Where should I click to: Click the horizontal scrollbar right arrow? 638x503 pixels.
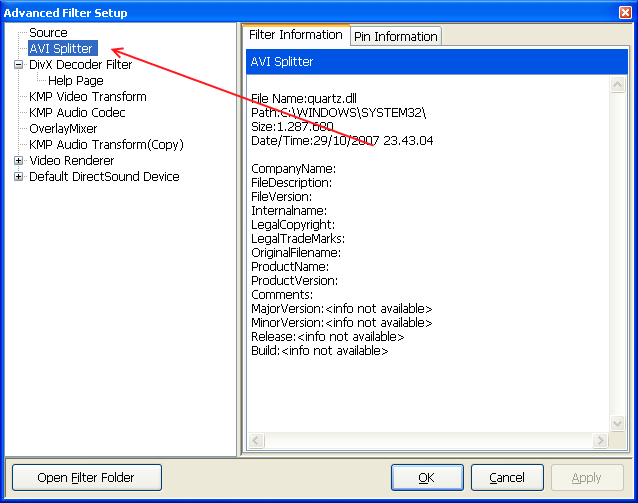(x=600, y=440)
